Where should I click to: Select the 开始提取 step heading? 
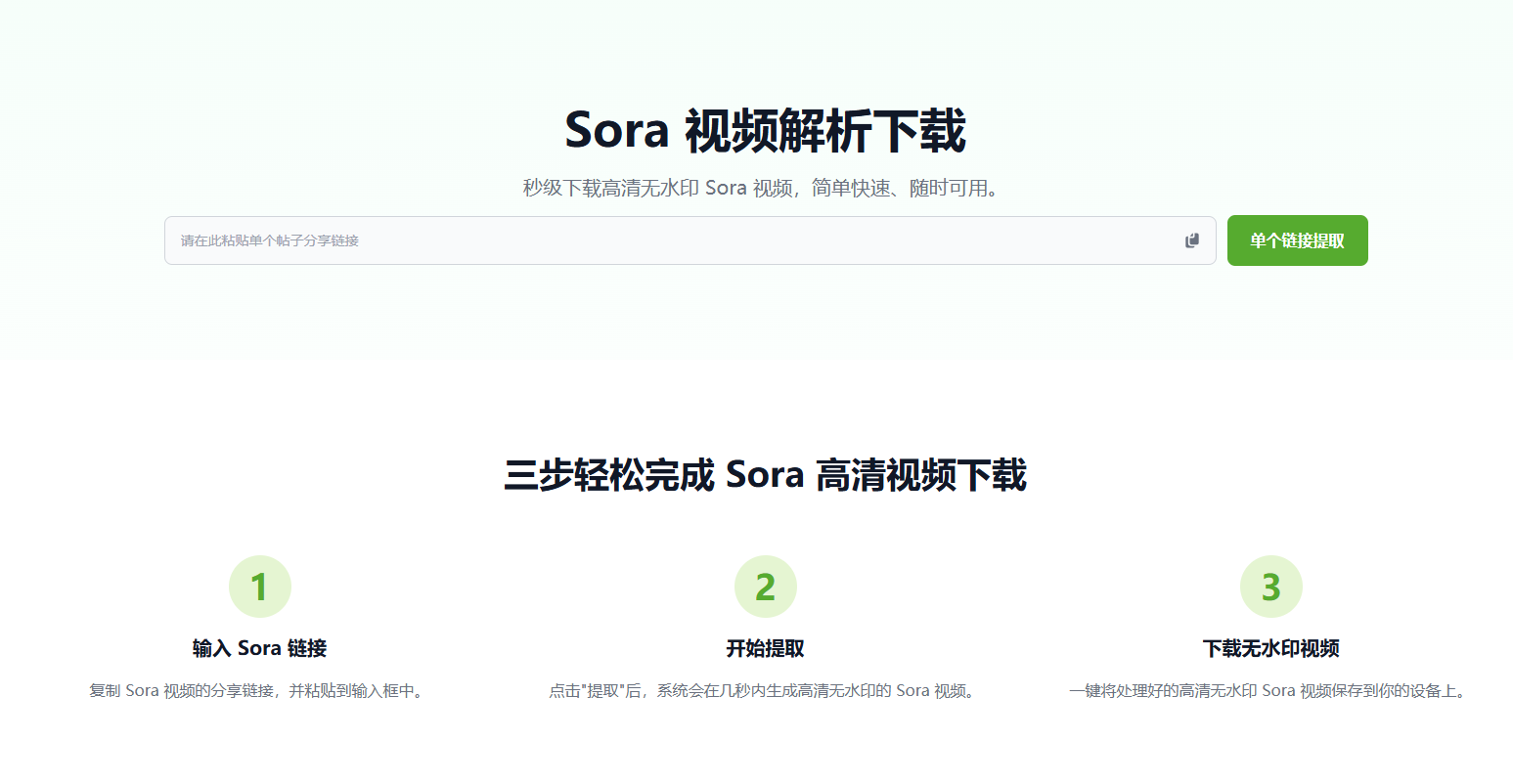[x=765, y=648]
